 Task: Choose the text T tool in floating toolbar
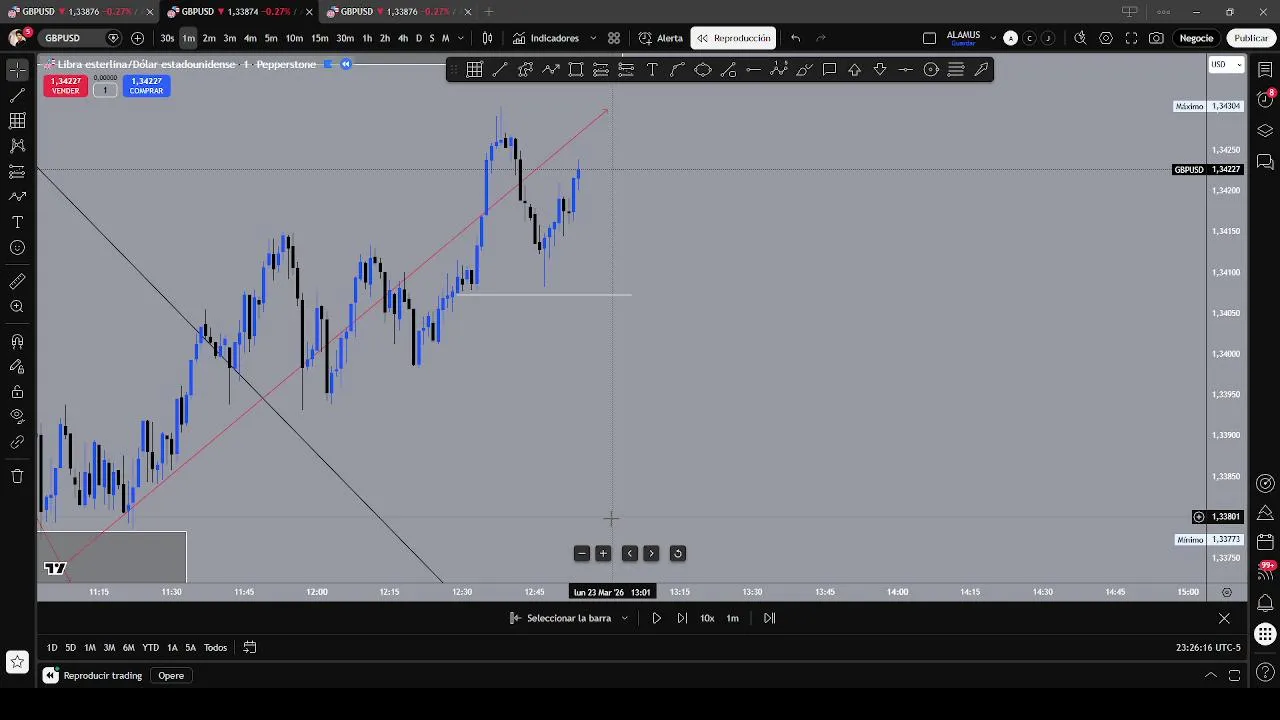point(652,69)
